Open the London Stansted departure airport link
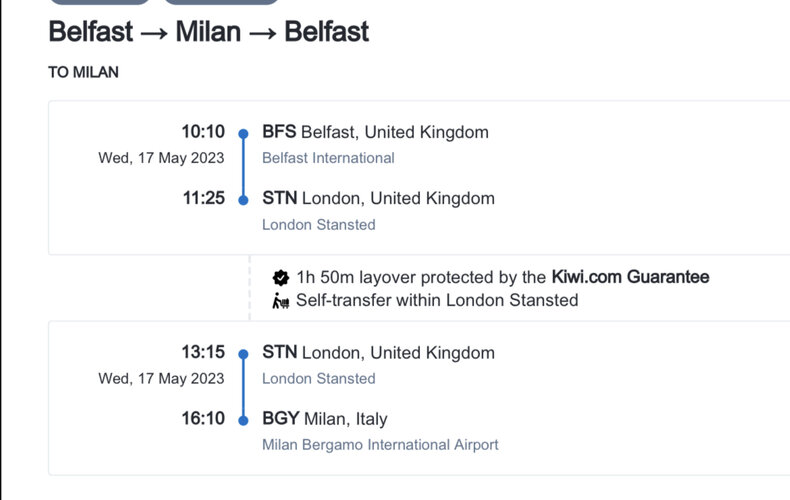Image resolution: width=790 pixels, height=500 pixels. pos(318,379)
